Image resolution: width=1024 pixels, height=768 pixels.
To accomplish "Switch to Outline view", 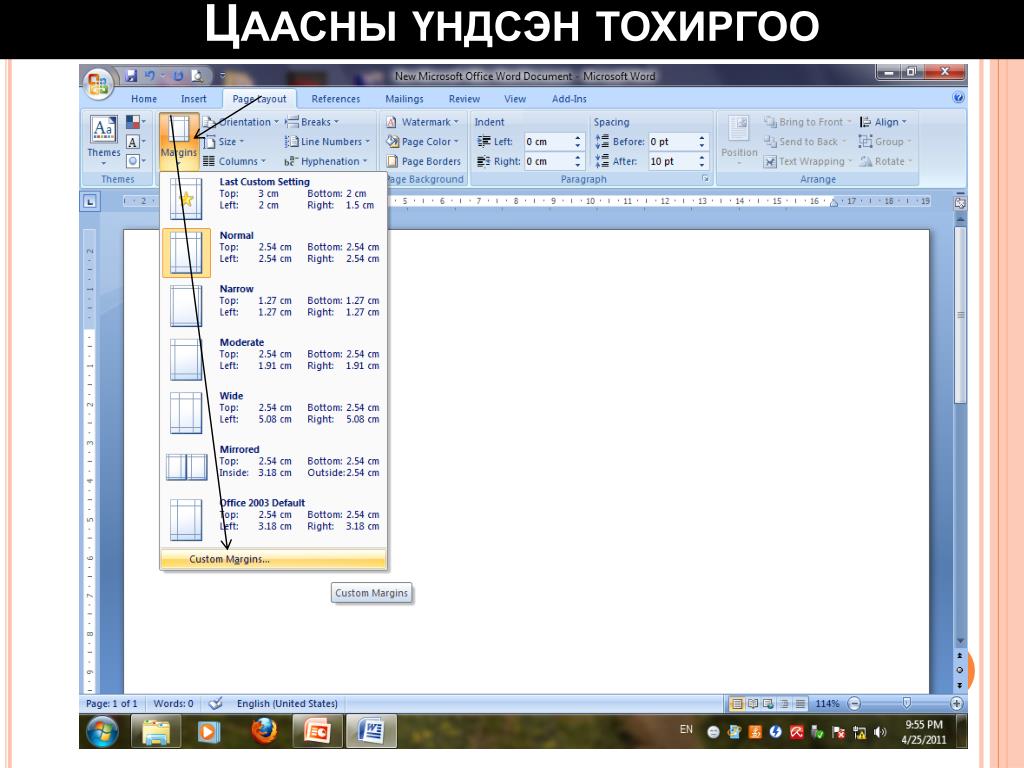I will (784, 703).
